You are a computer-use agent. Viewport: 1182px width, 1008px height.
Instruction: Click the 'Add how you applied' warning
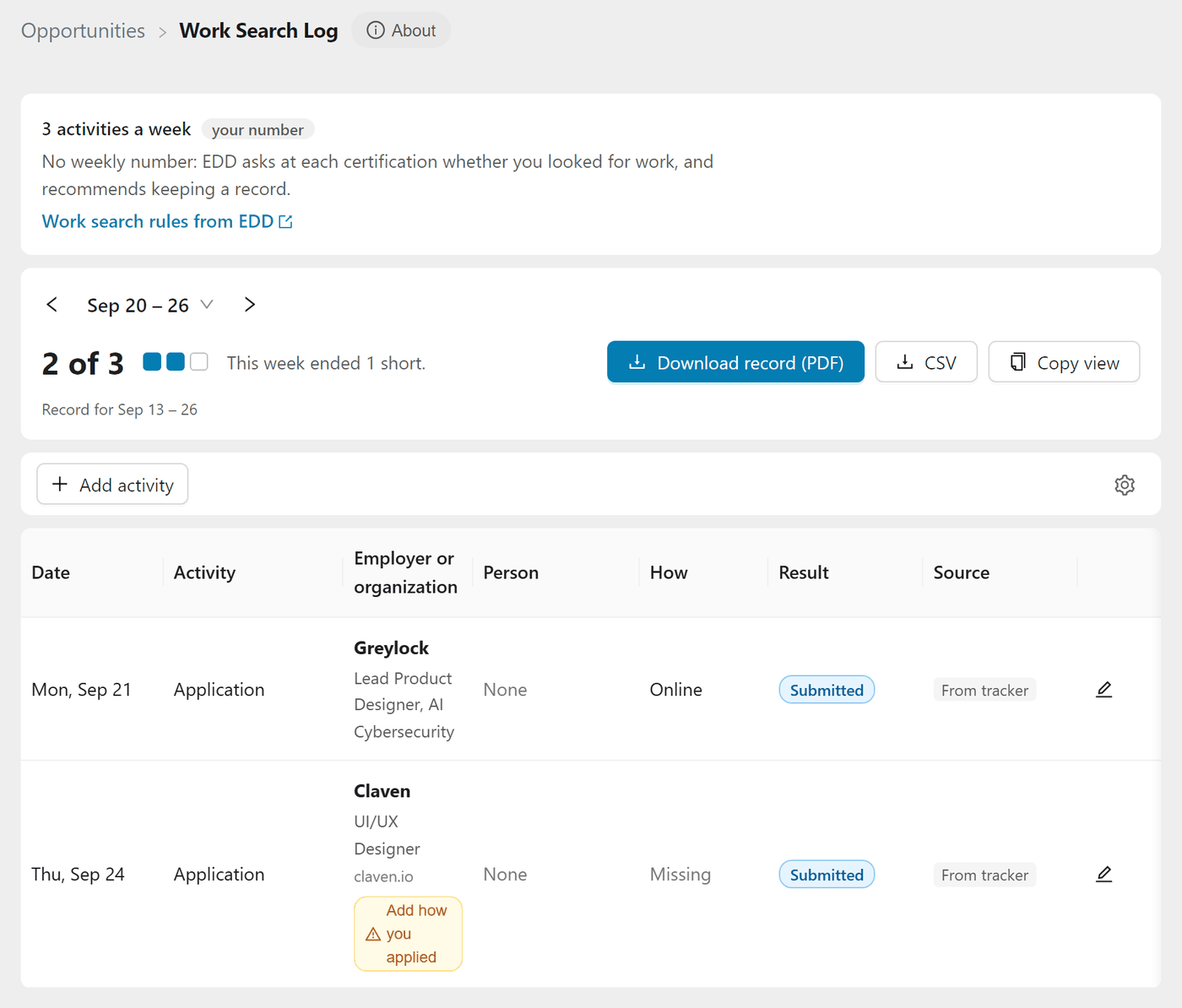(408, 934)
